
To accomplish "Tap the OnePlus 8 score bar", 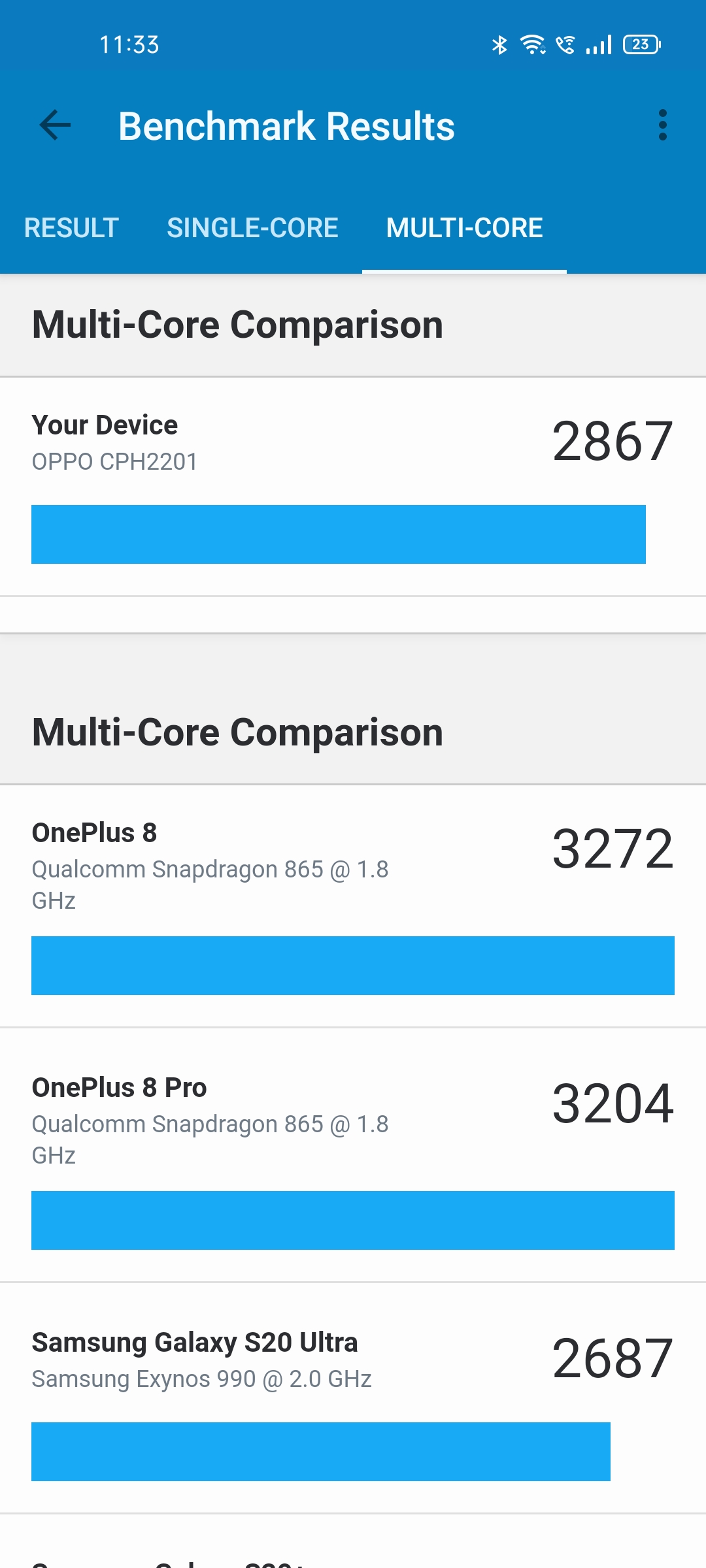I will pyautogui.click(x=353, y=966).
